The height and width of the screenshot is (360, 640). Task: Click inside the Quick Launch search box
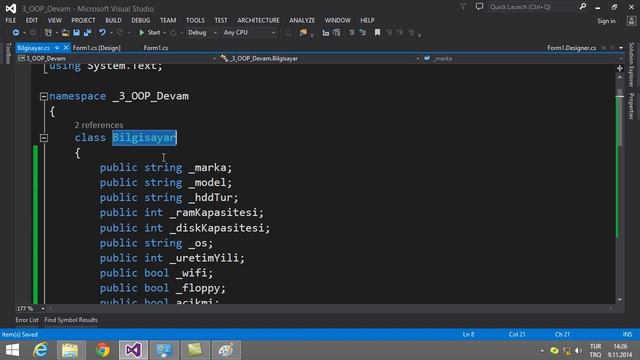pos(532,7)
